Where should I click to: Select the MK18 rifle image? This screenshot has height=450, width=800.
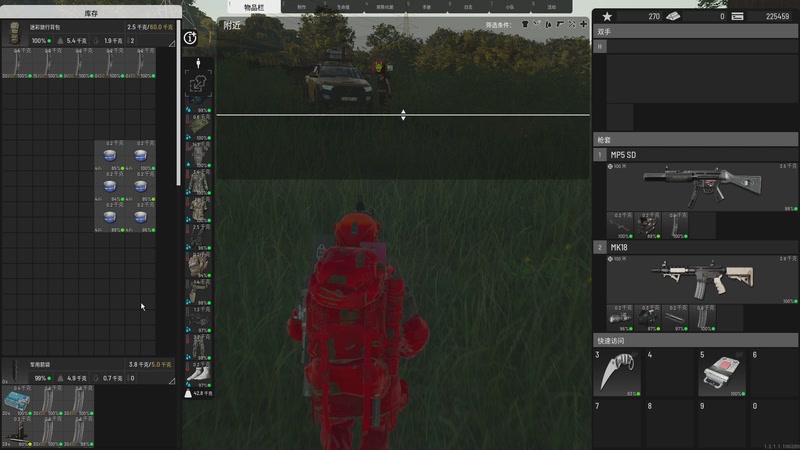(x=702, y=280)
